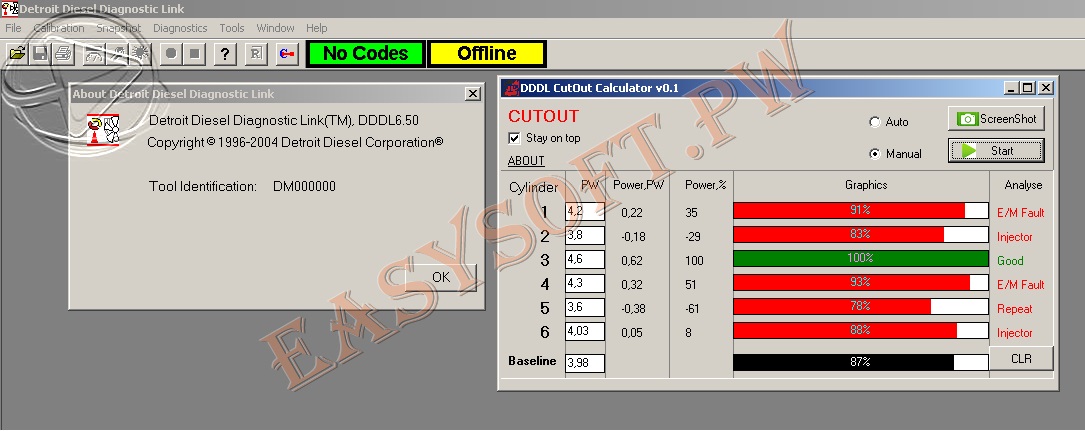Open the Help menu

click(316, 28)
